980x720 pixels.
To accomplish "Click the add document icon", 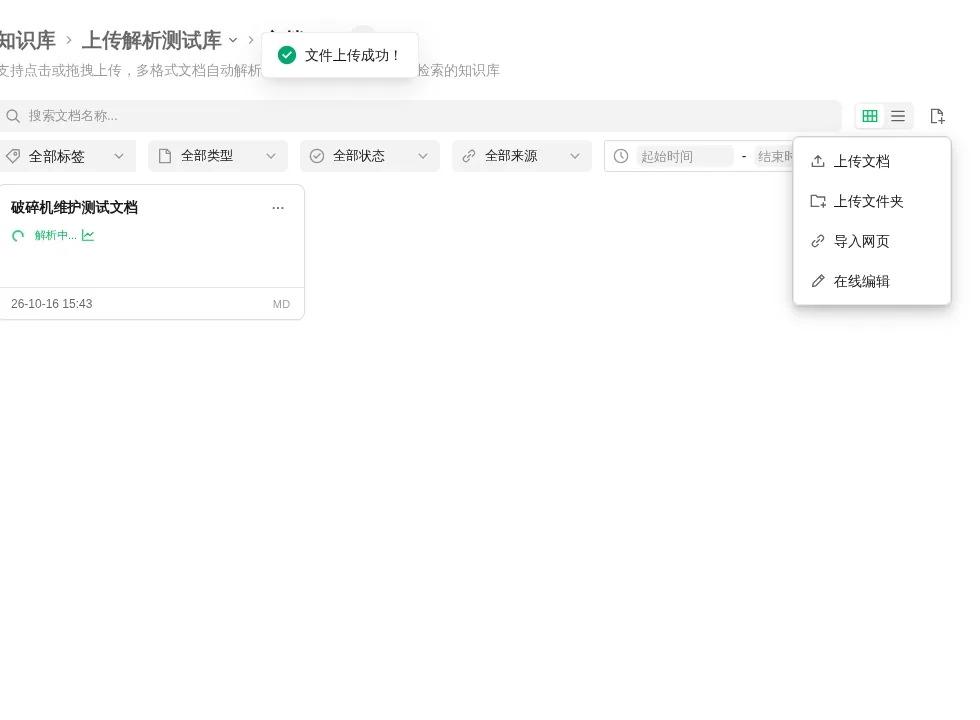I will [x=937, y=116].
